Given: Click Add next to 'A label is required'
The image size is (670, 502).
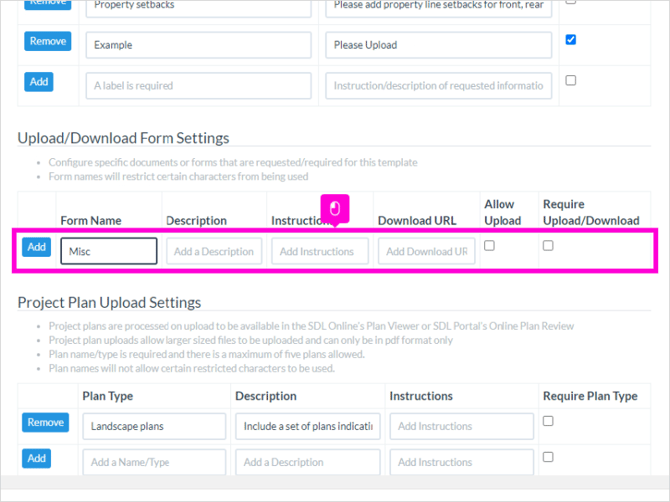Looking at the screenshot, I should click(x=39, y=82).
